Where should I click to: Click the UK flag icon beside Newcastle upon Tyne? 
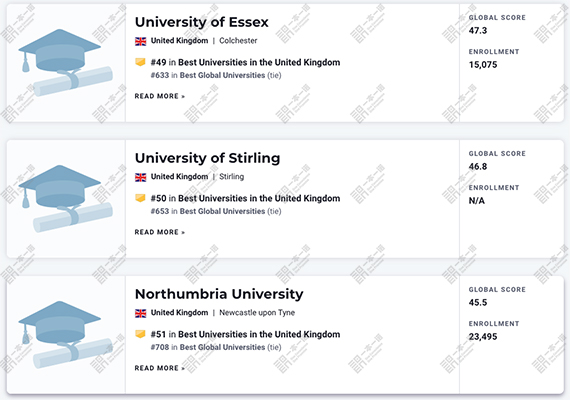(x=141, y=313)
